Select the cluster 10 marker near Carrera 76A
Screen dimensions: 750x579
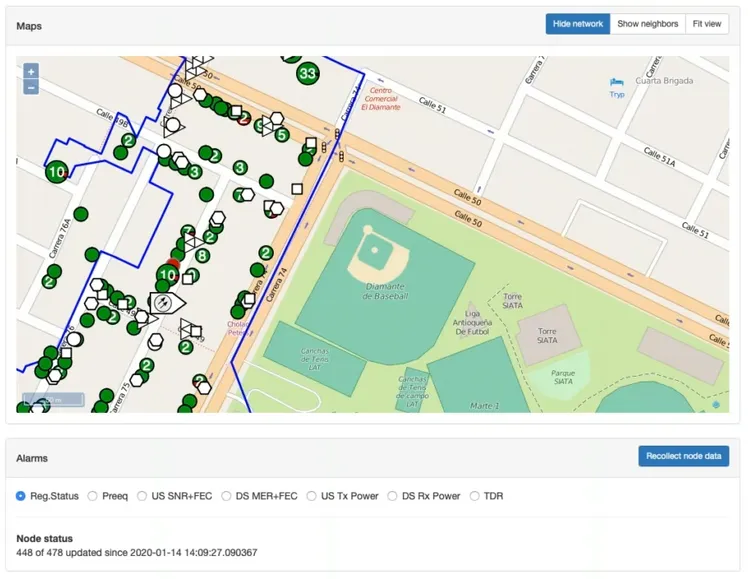pos(58,172)
